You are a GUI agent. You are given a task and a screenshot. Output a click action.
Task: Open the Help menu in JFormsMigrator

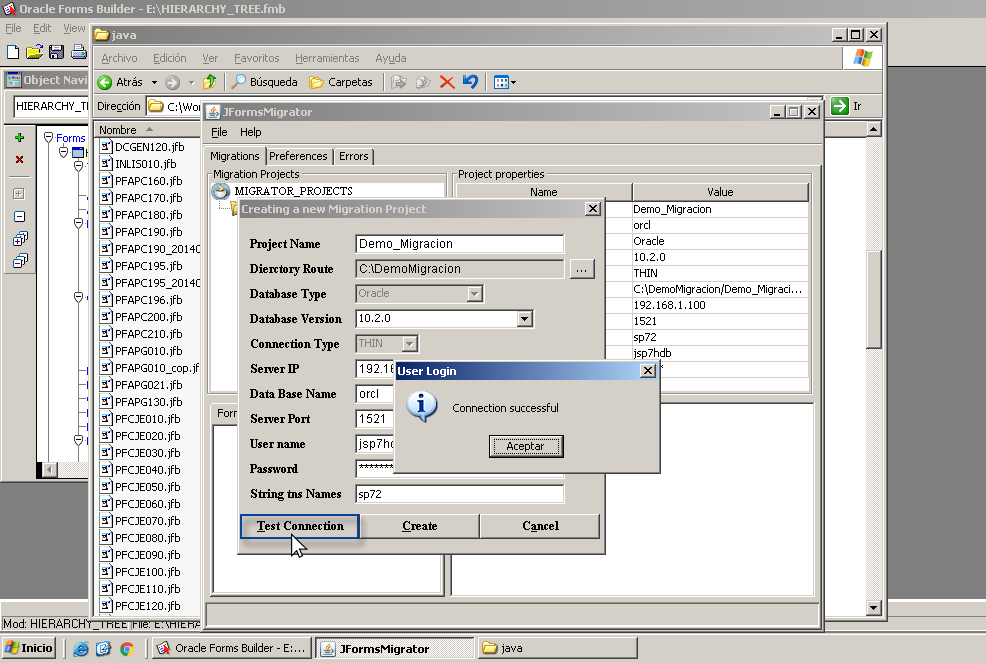pyautogui.click(x=250, y=132)
